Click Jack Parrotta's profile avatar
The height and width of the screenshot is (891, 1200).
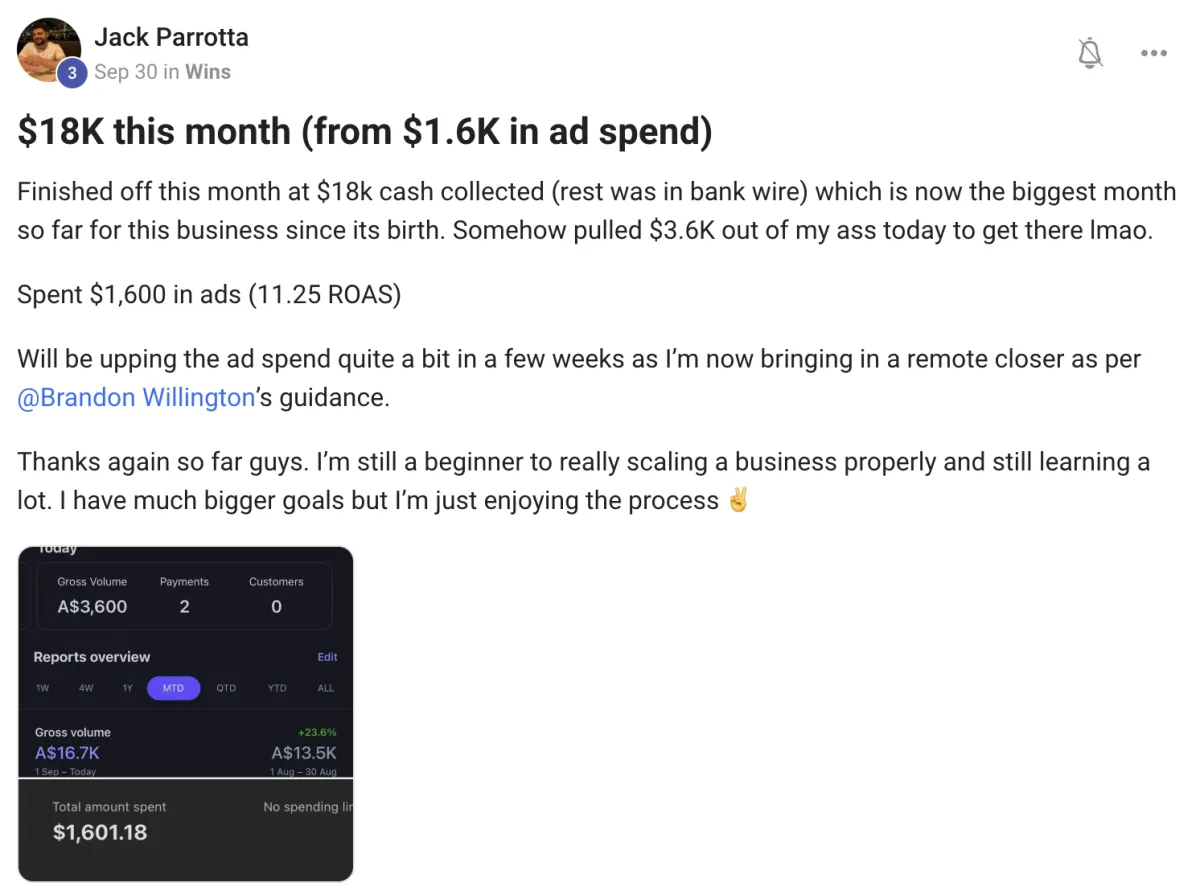pyautogui.click(x=49, y=49)
